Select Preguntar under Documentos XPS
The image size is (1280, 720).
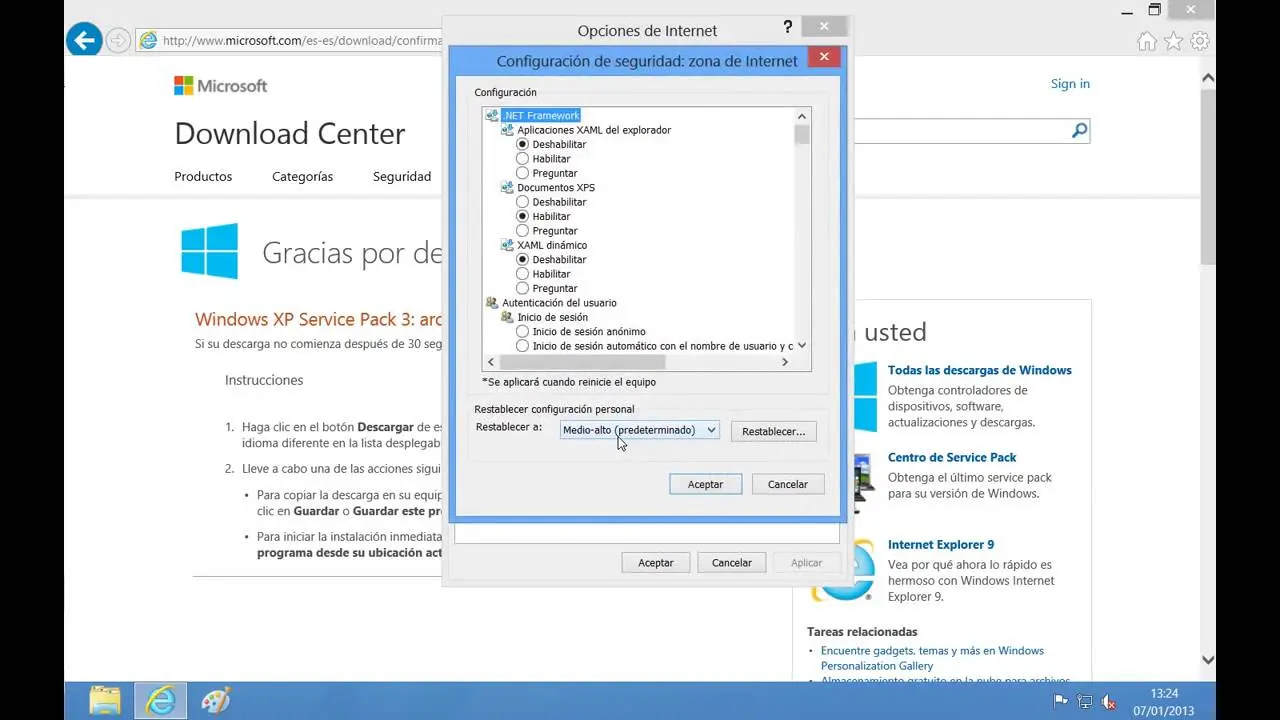point(522,231)
